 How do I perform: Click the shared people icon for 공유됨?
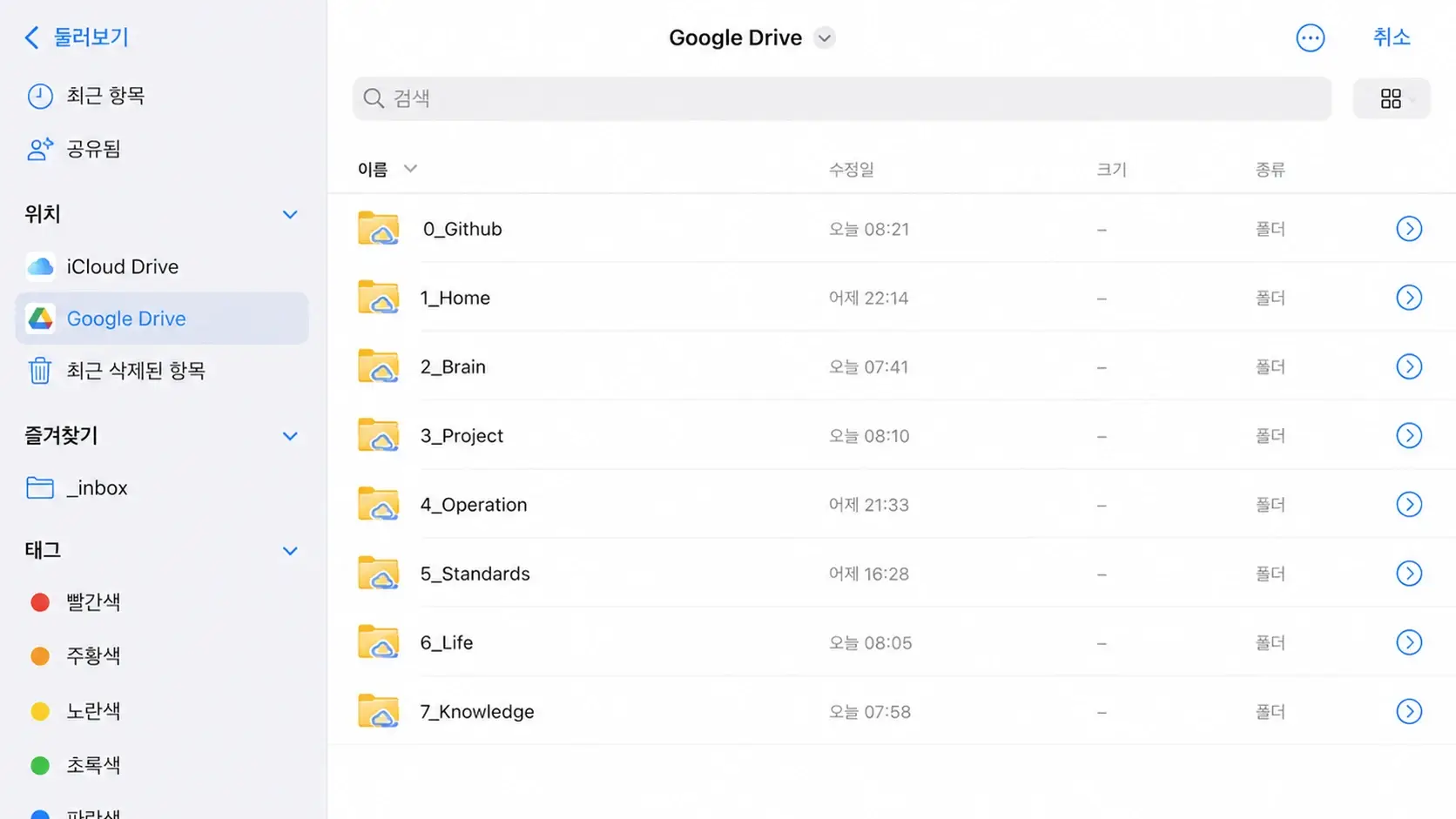(40, 149)
